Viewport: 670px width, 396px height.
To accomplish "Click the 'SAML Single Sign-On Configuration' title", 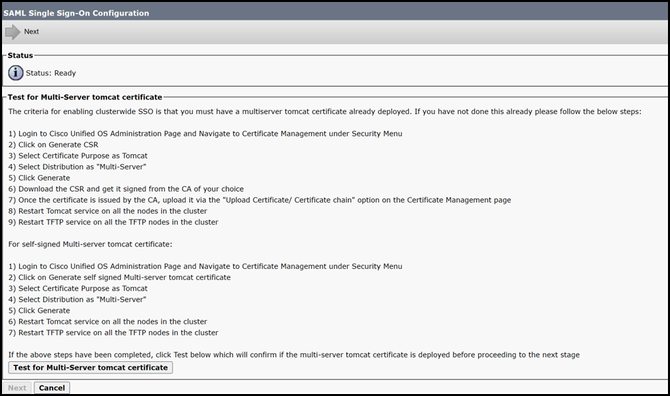I will (x=76, y=13).
